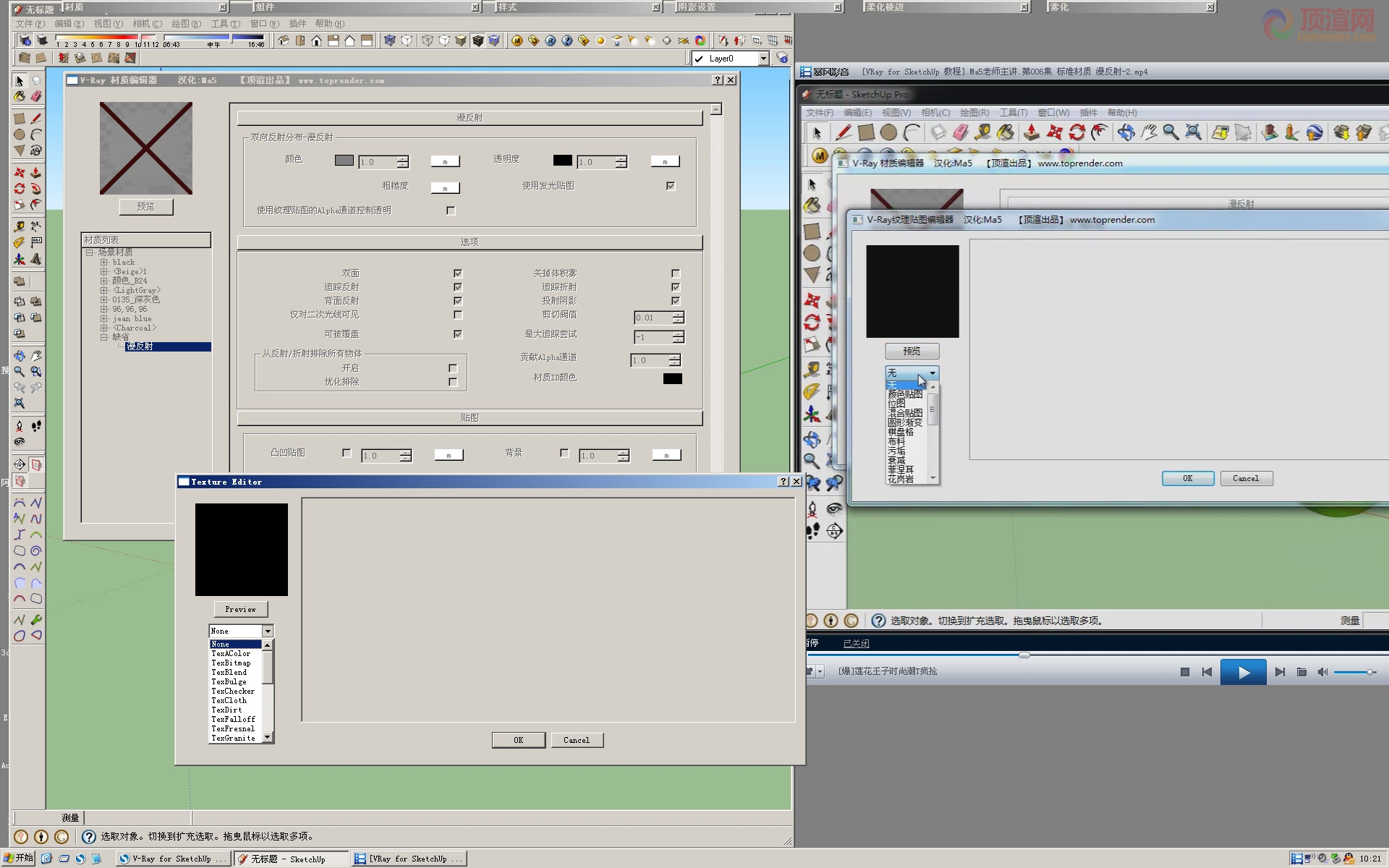Viewport: 1389px width, 868px height.
Task: Activate the Move tool in the left toolbar
Action: [x=20, y=173]
